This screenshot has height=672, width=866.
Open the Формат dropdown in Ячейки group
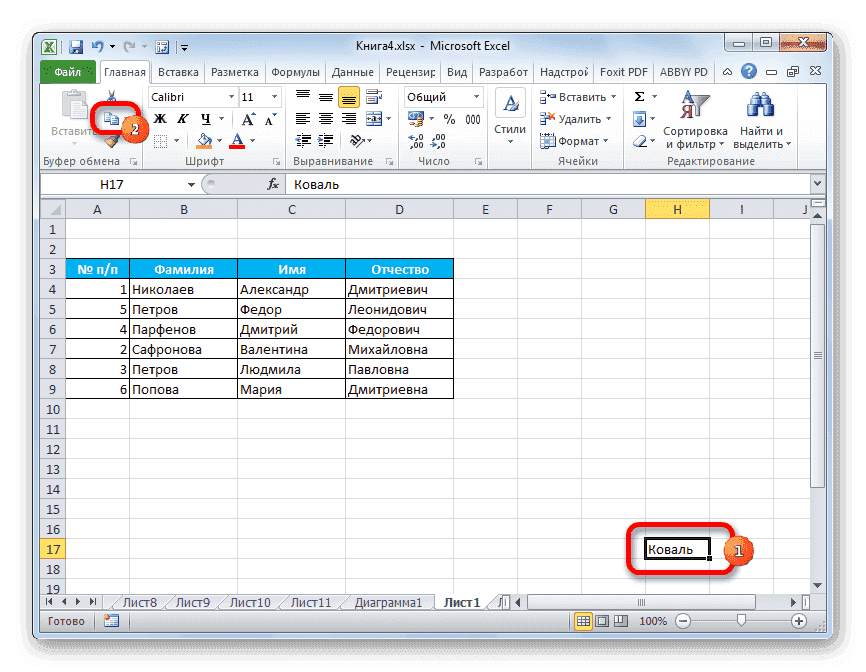(577, 139)
